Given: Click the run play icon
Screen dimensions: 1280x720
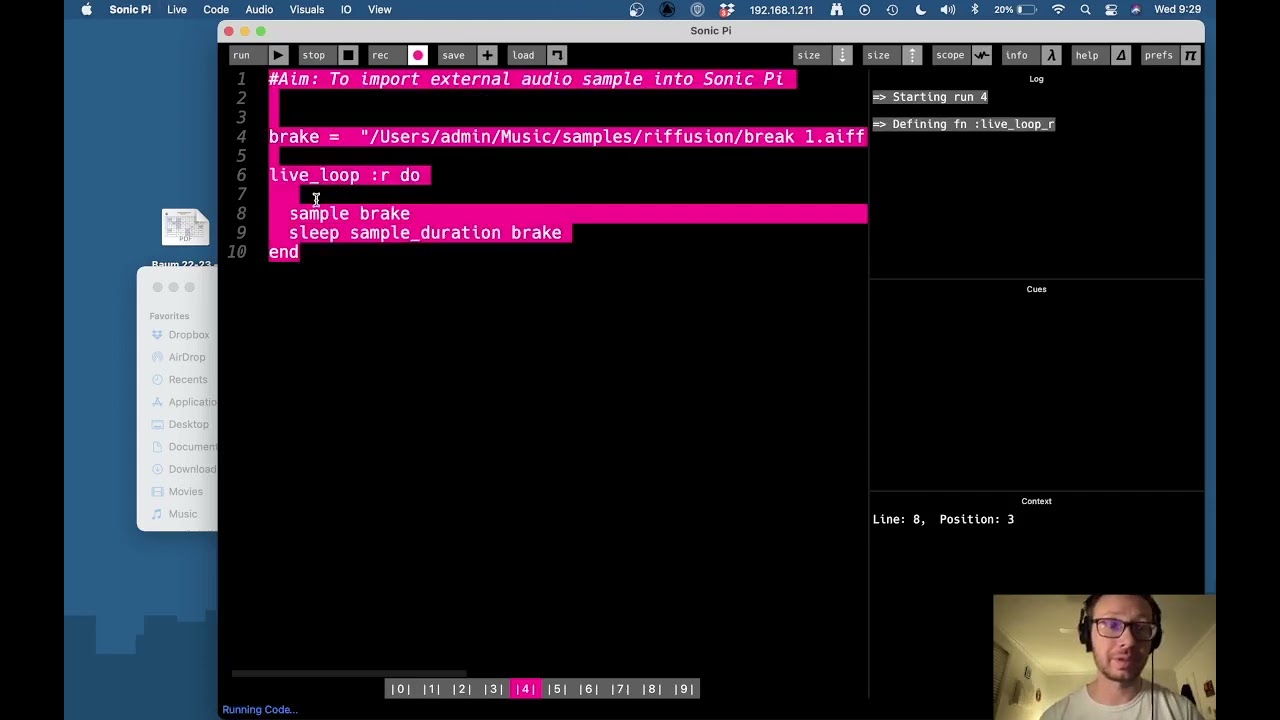Looking at the screenshot, I should tap(278, 55).
